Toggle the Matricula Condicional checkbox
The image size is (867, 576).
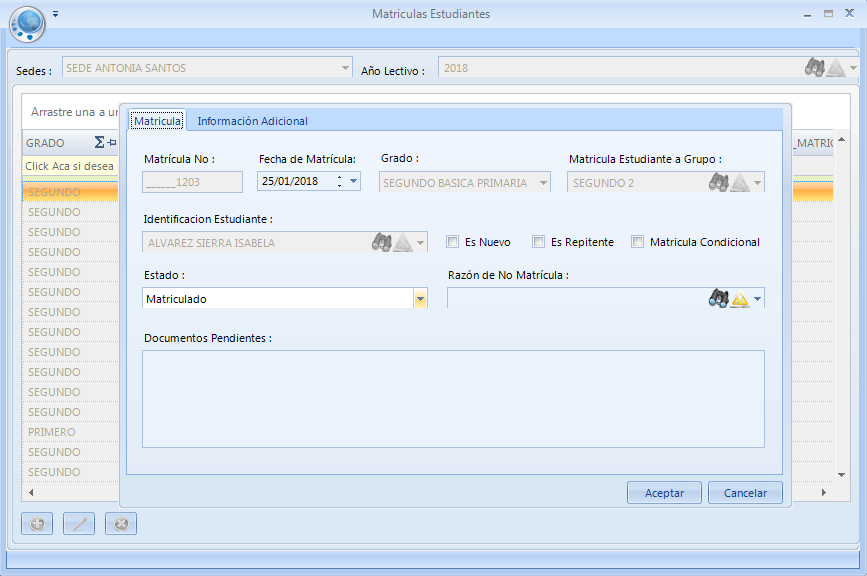[637, 242]
